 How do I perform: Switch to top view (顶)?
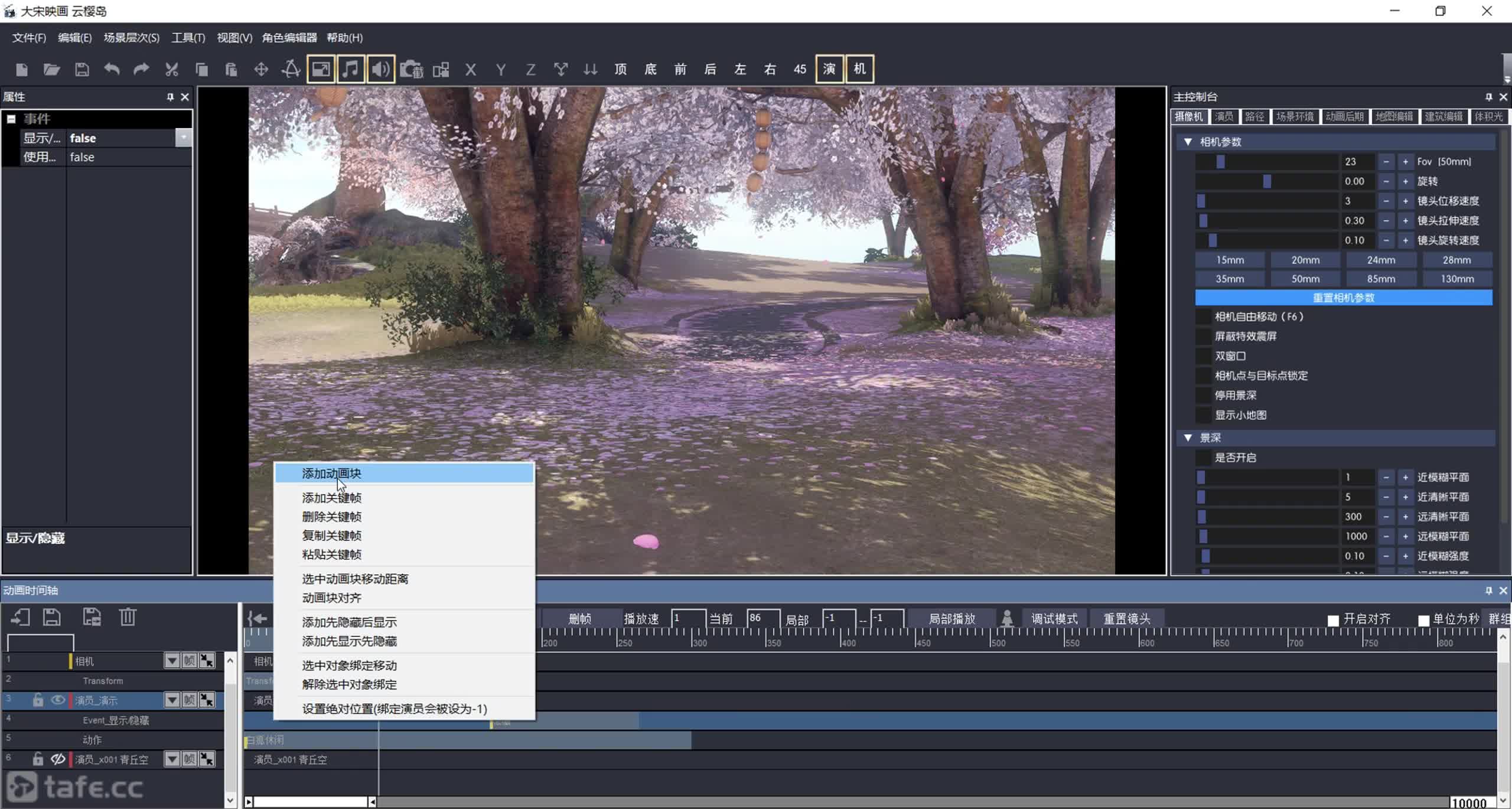pos(620,70)
